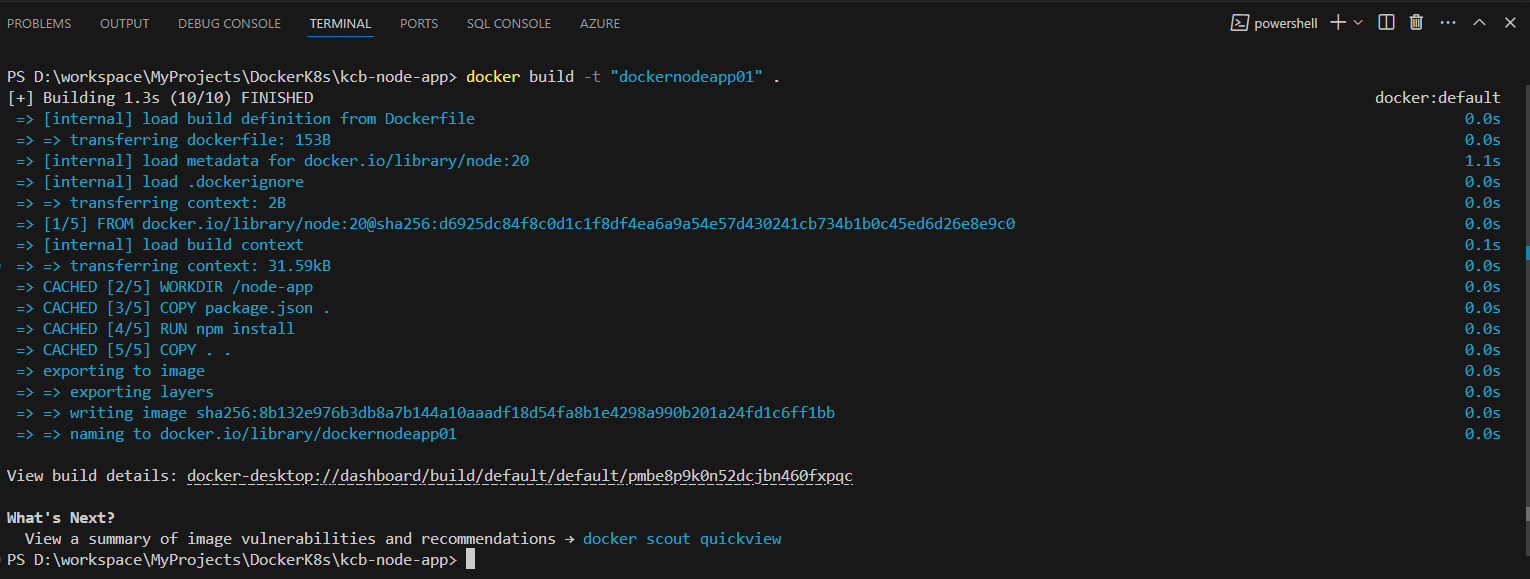The width and height of the screenshot is (1530, 579).
Task: Open the SQL CONSOLE tab
Action: (509, 23)
